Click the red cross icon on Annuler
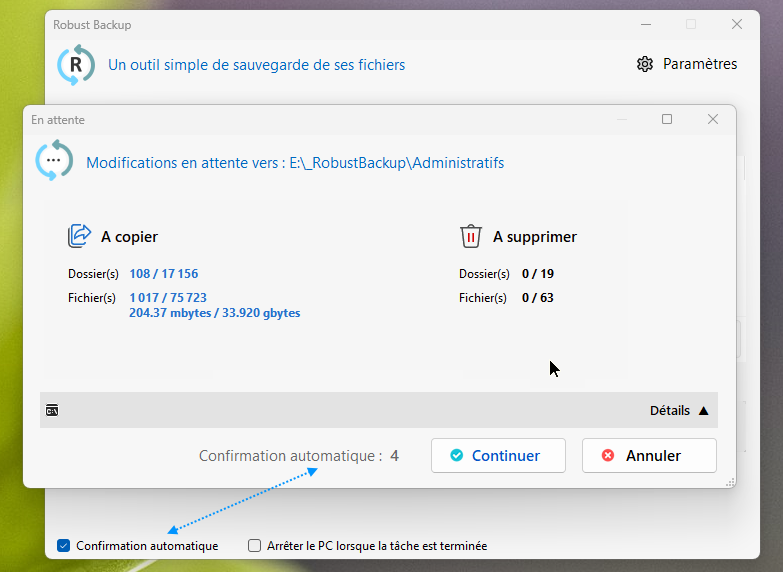Viewport: 783px width, 572px height. click(x=608, y=455)
